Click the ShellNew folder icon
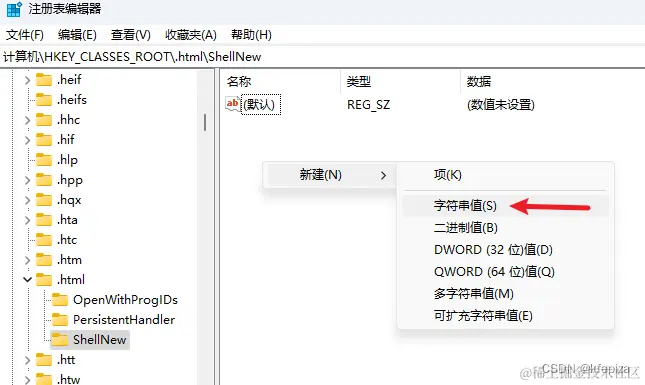 point(60,340)
